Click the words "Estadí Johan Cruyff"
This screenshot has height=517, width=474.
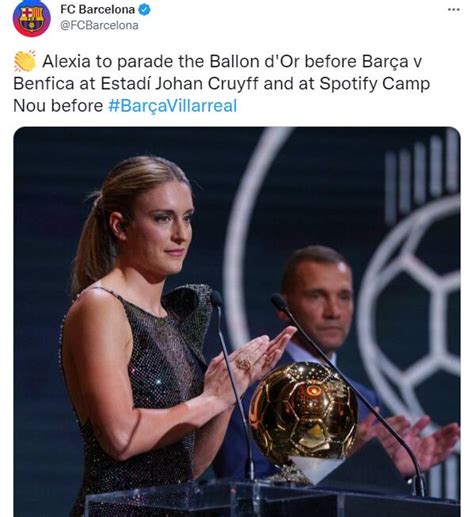click(179, 83)
